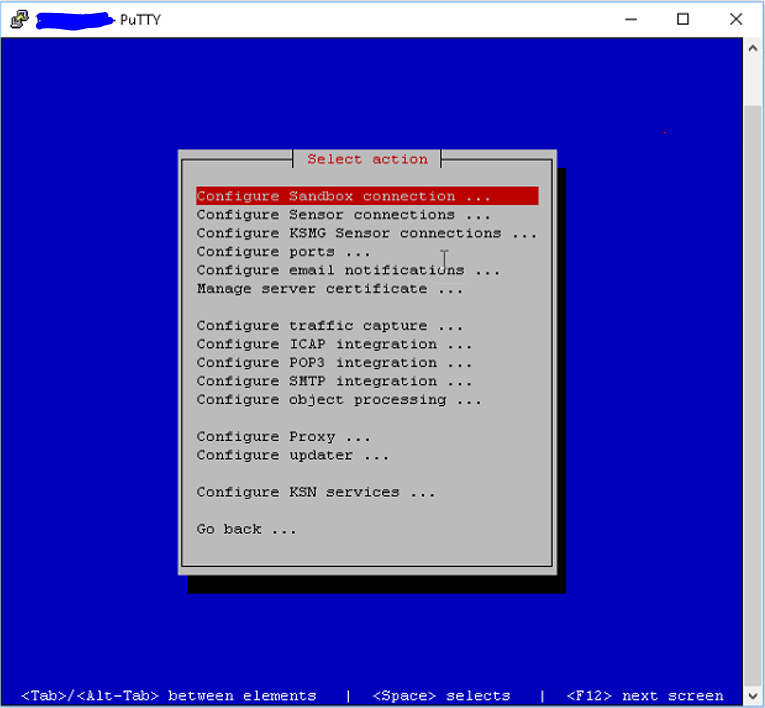This screenshot has height=708, width=765.
Task: Choose Configure object processing
Action: (x=339, y=400)
